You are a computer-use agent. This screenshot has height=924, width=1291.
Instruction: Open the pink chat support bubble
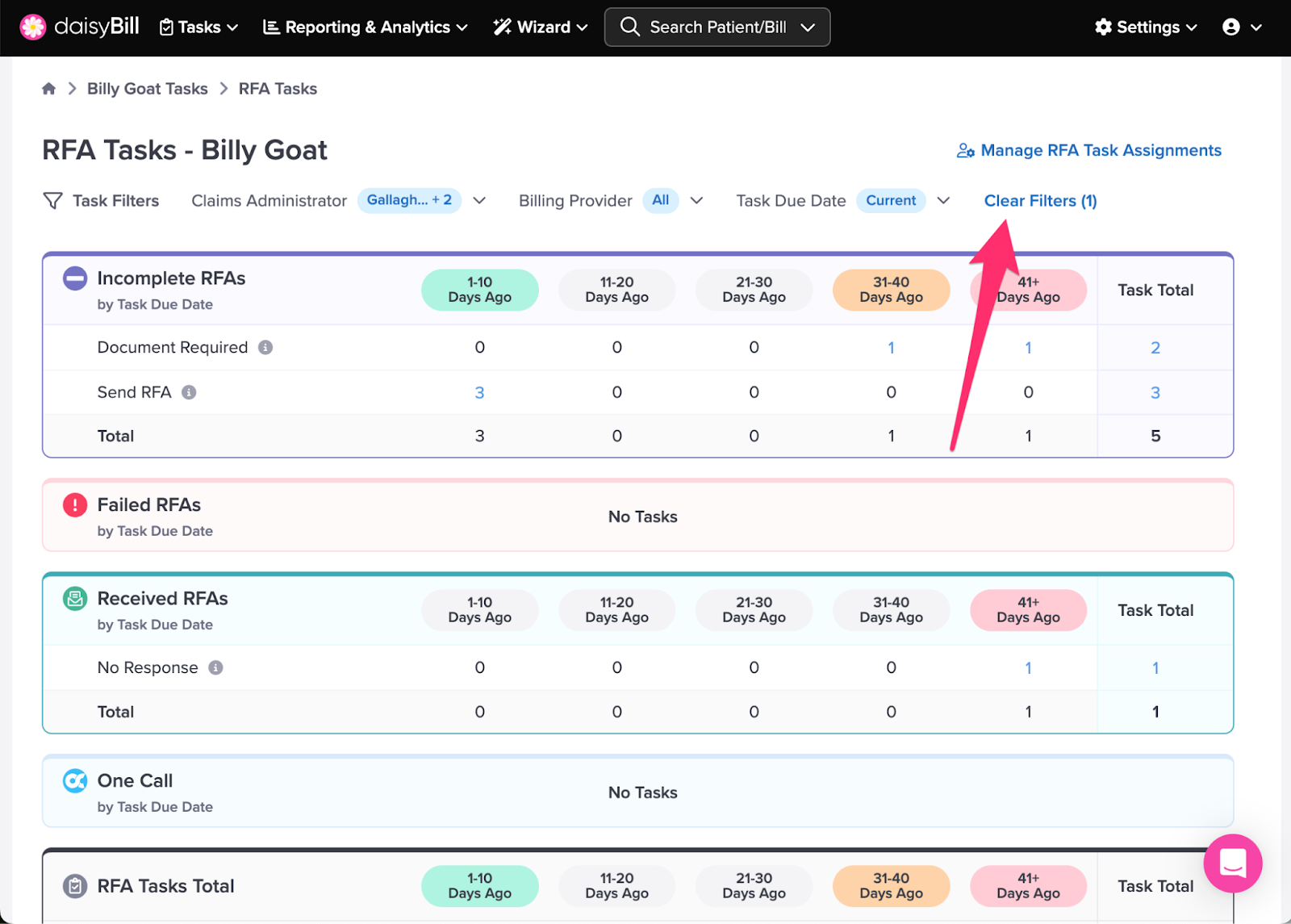(x=1232, y=863)
